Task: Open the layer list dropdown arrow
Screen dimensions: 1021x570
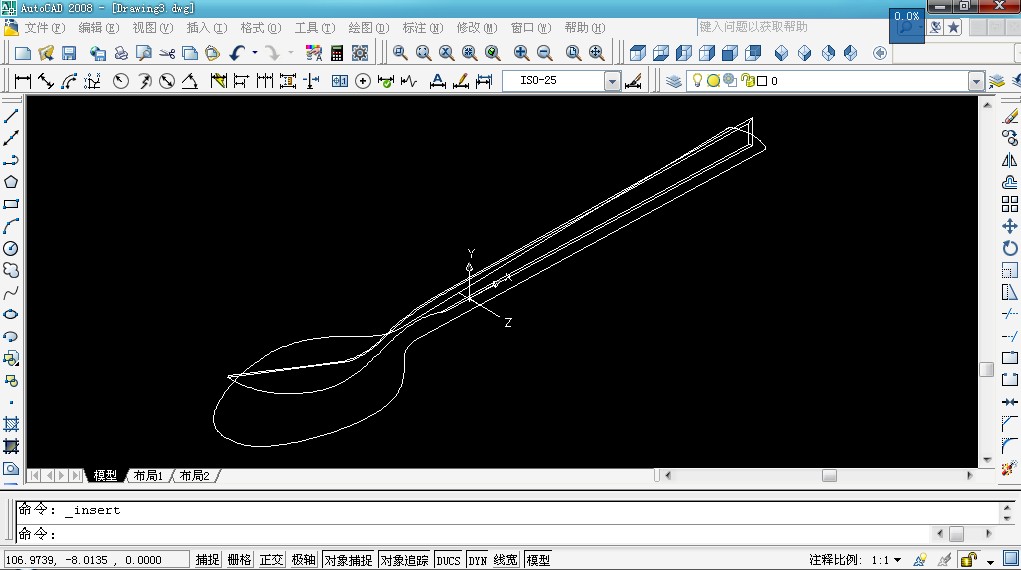Action: click(976, 81)
